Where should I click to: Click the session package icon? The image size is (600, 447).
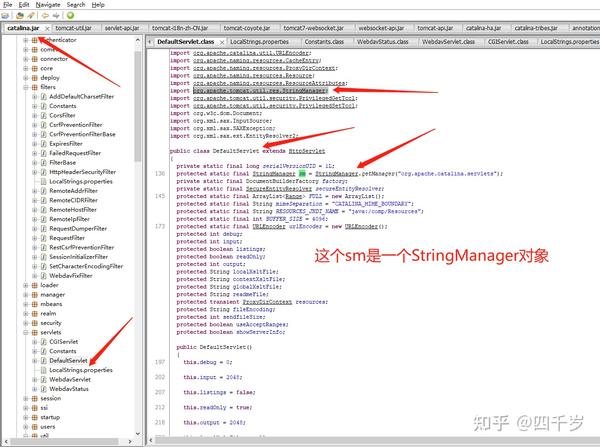click(x=34, y=399)
